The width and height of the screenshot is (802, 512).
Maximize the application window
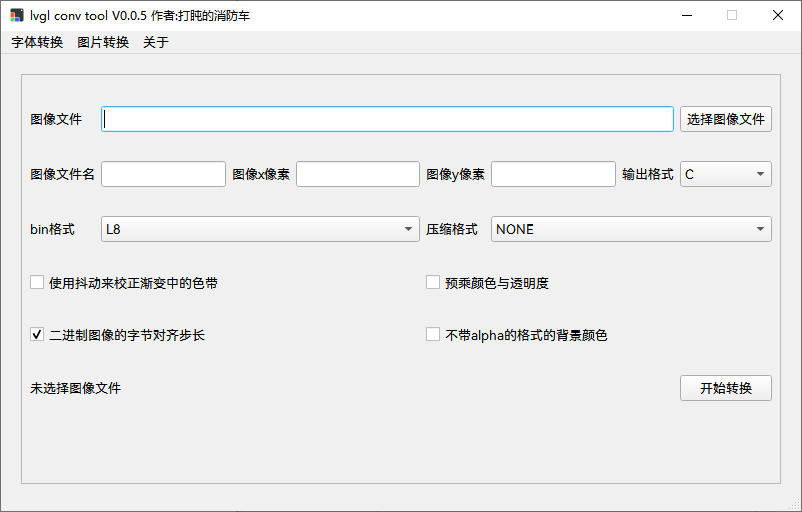click(x=732, y=15)
